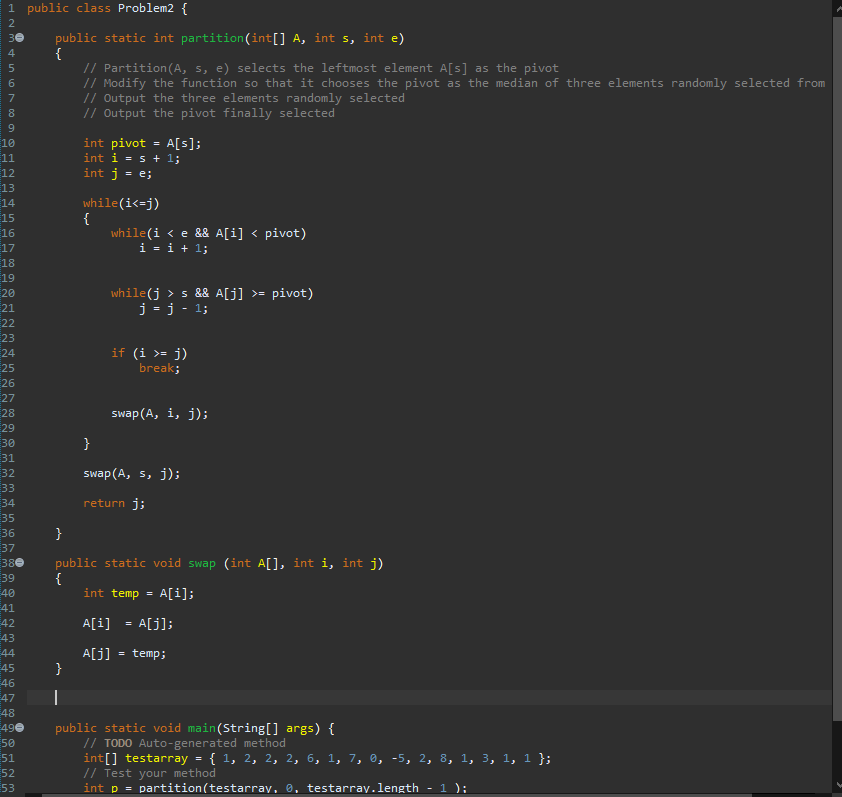Select the class name Problem2
This screenshot has width=842, height=797.
coord(145,8)
